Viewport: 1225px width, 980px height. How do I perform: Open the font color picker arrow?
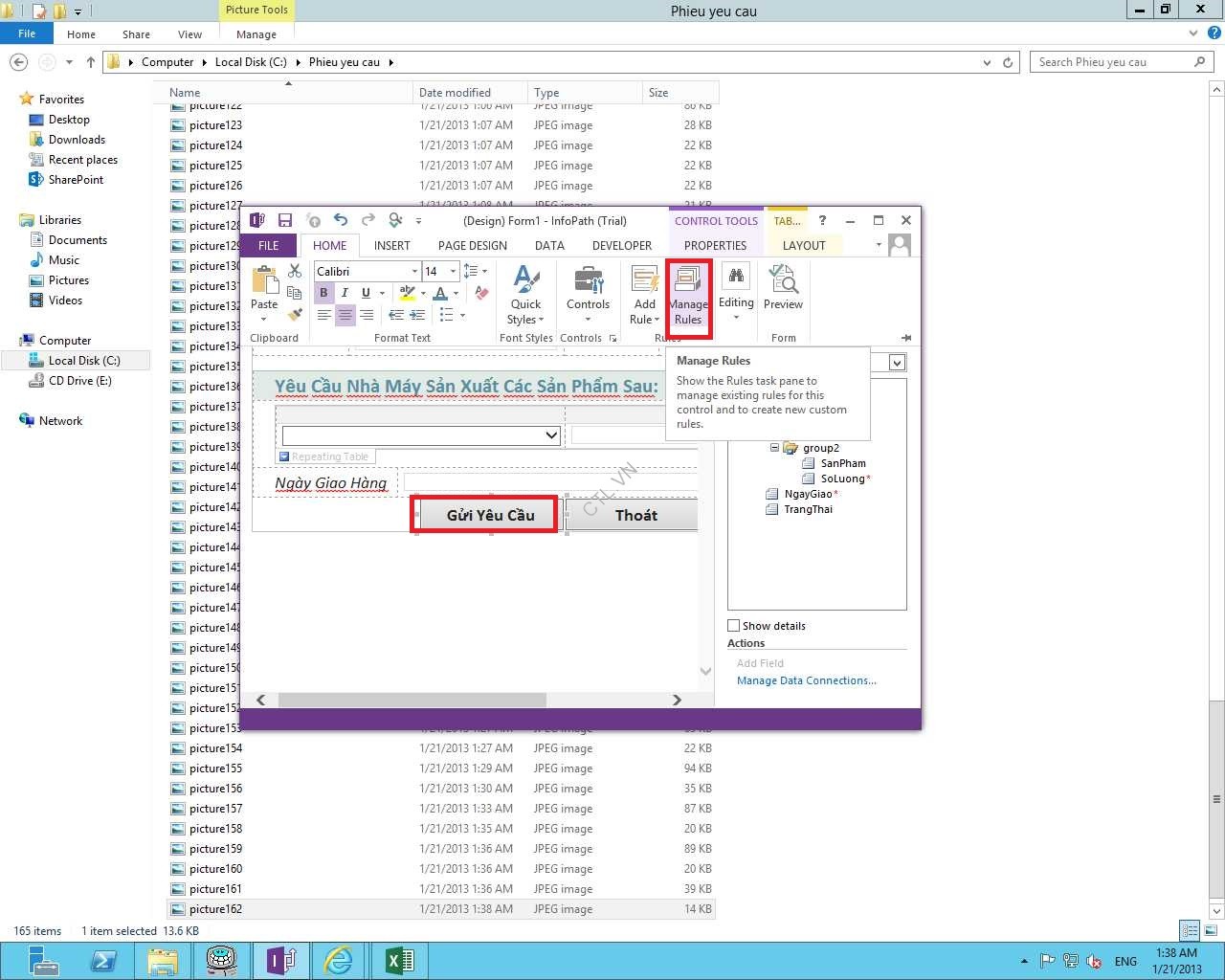tap(456, 293)
